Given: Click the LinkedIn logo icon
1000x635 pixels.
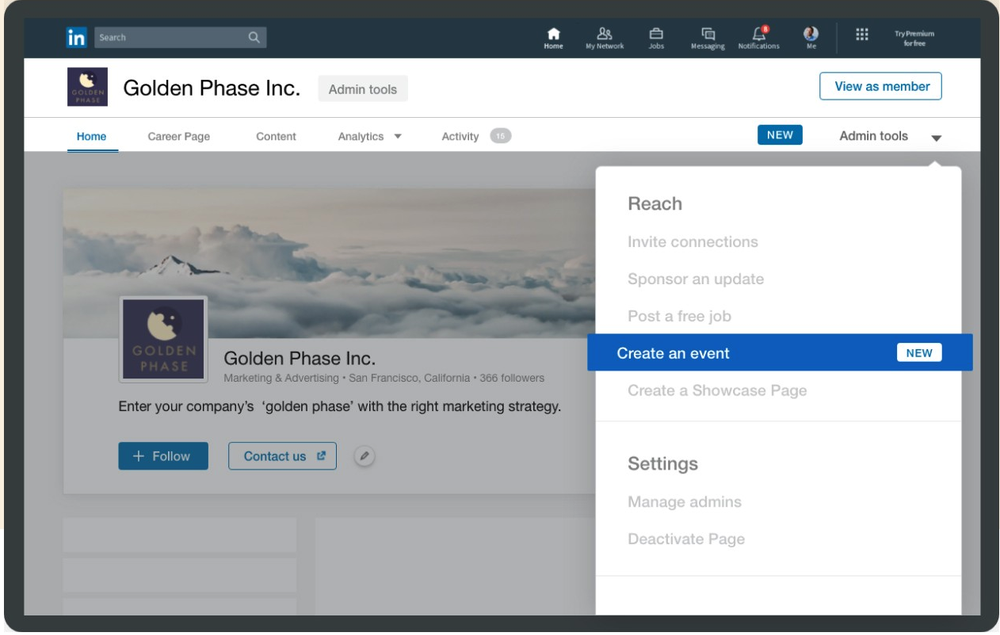Looking at the screenshot, I should [76, 38].
